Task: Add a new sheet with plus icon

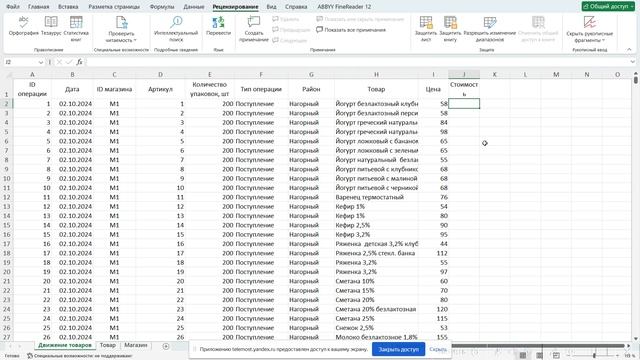Action: click(166, 346)
